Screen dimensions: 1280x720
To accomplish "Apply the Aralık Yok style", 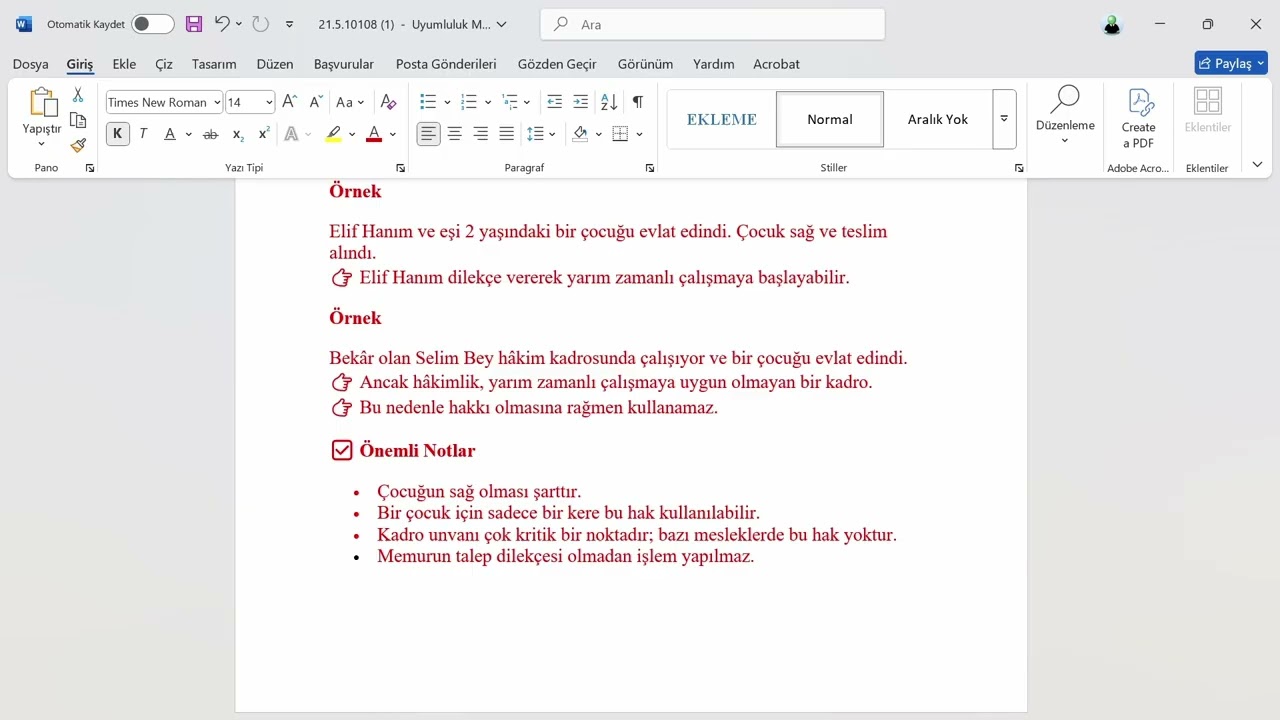I will pyautogui.click(x=938, y=119).
